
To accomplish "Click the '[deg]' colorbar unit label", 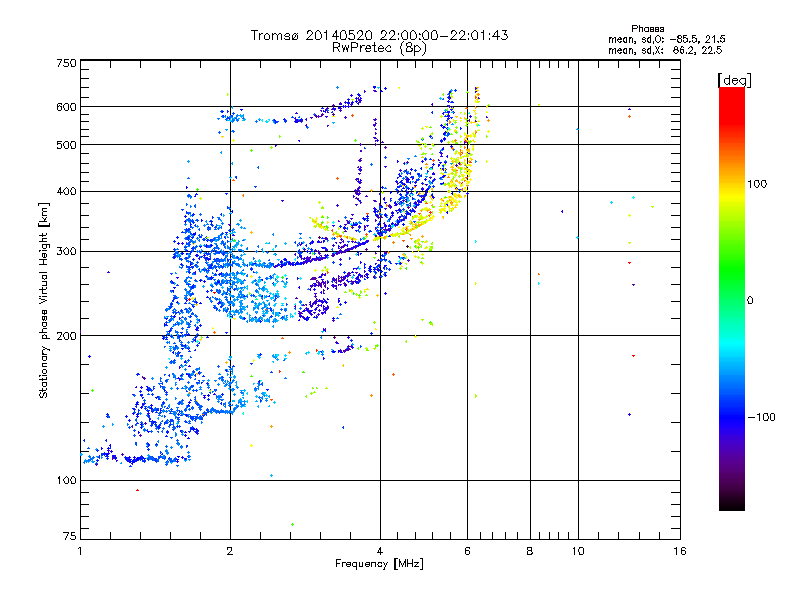I will (x=735, y=80).
